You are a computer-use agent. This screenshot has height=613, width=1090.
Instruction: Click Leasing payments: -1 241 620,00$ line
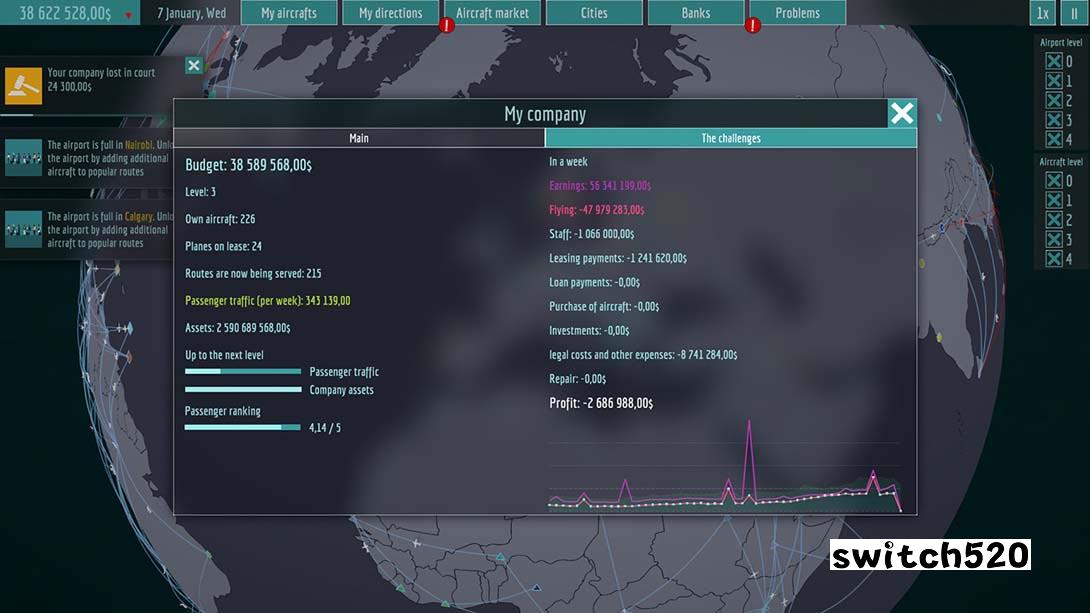(x=618, y=258)
